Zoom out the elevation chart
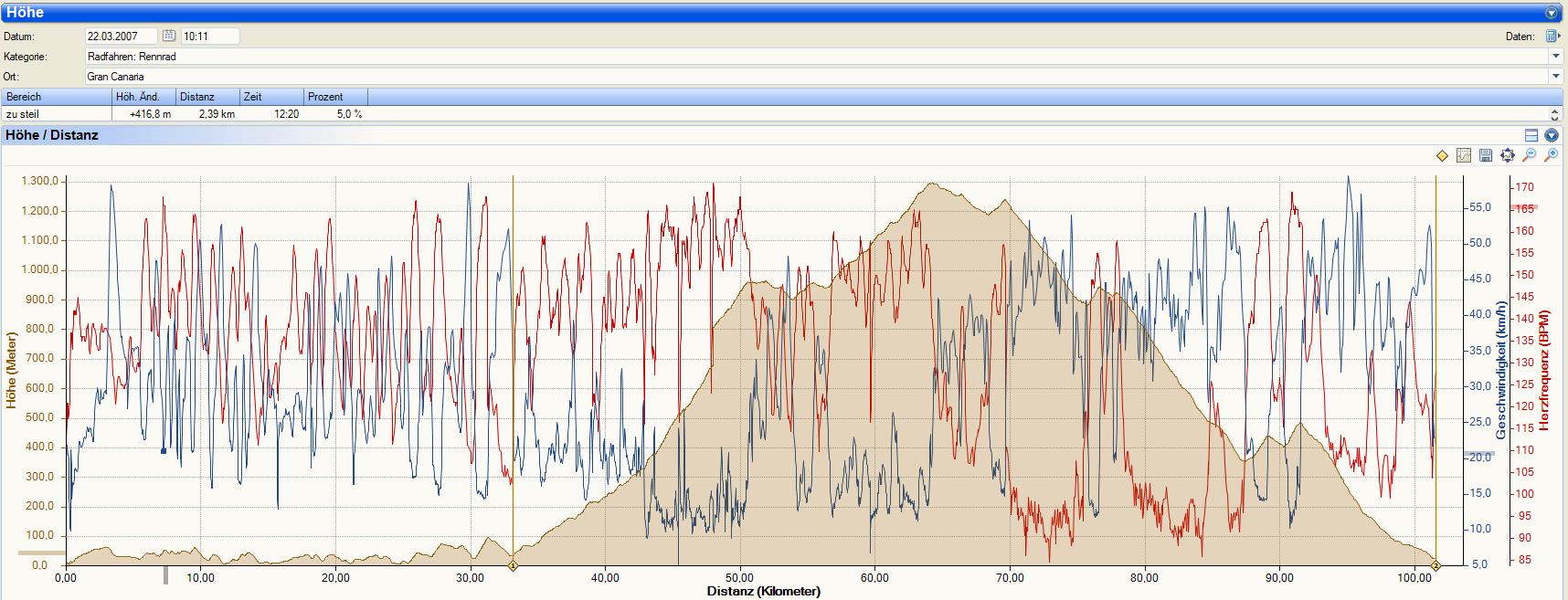Viewport: 1568px width, 600px height. click(x=1529, y=156)
